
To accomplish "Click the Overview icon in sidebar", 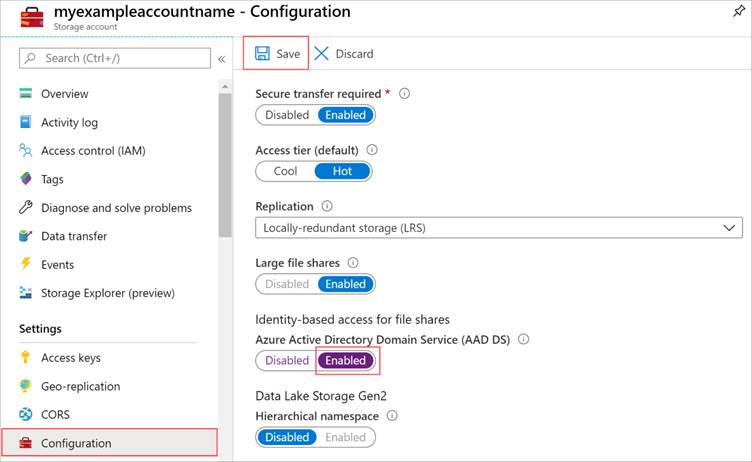I will pyautogui.click(x=25, y=93).
